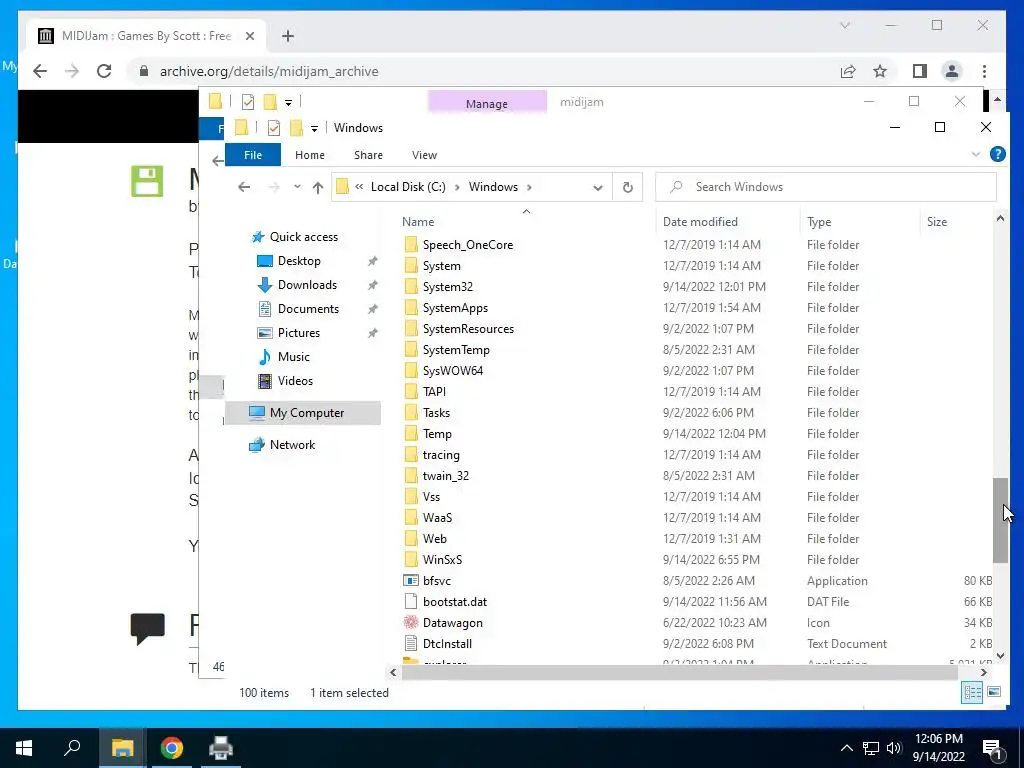The height and width of the screenshot is (768, 1024).
Task: Click the pin icon next to Desktop
Action: pos(372,261)
